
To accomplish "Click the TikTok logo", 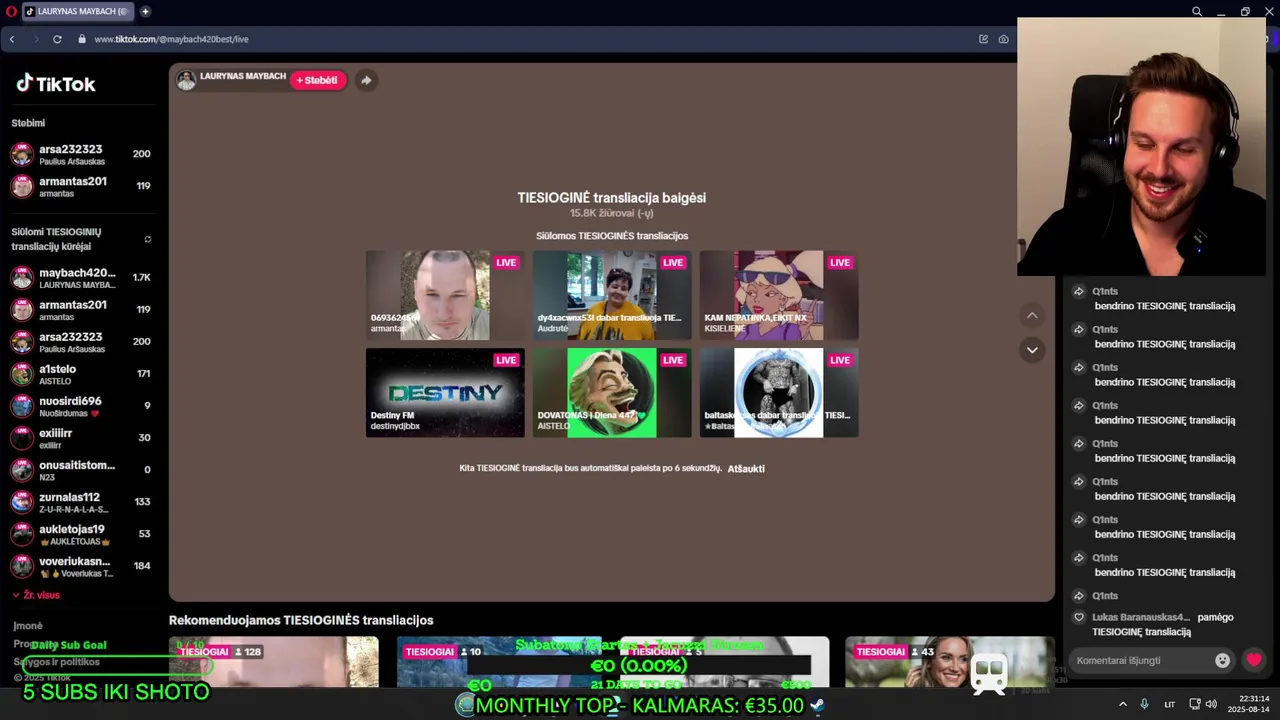I will click(x=55, y=84).
